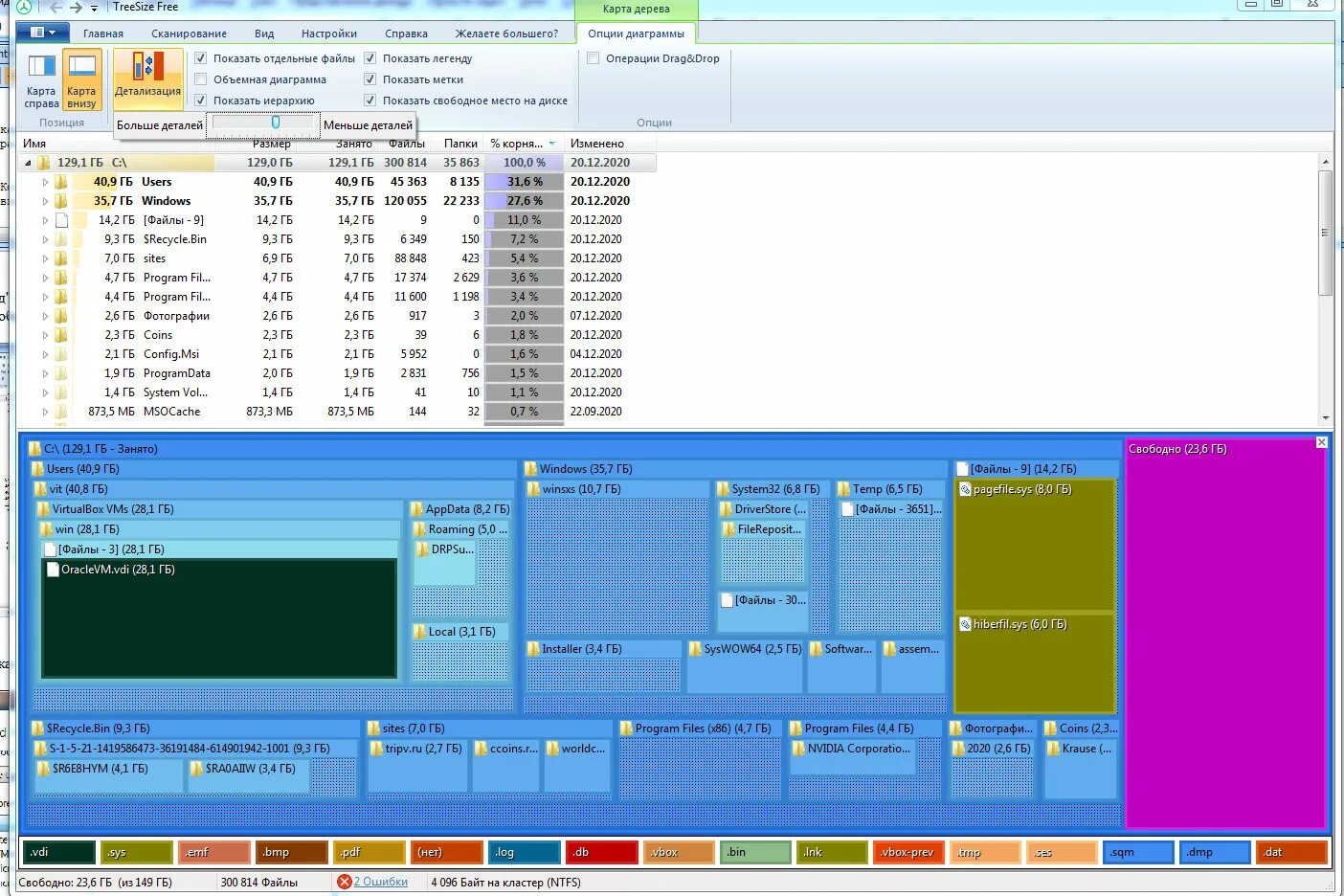Screen dimensions: 1344x896
Task: Click the hiberfil.sys file icon in treemap
Action: [x=965, y=624]
